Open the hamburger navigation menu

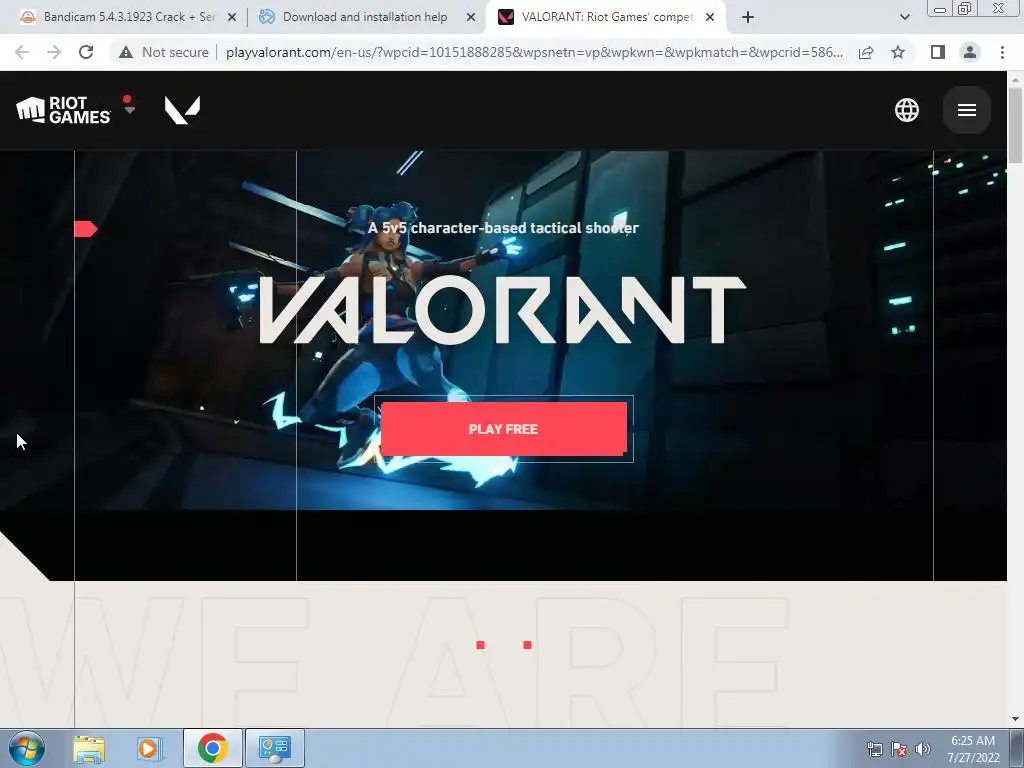point(967,110)
